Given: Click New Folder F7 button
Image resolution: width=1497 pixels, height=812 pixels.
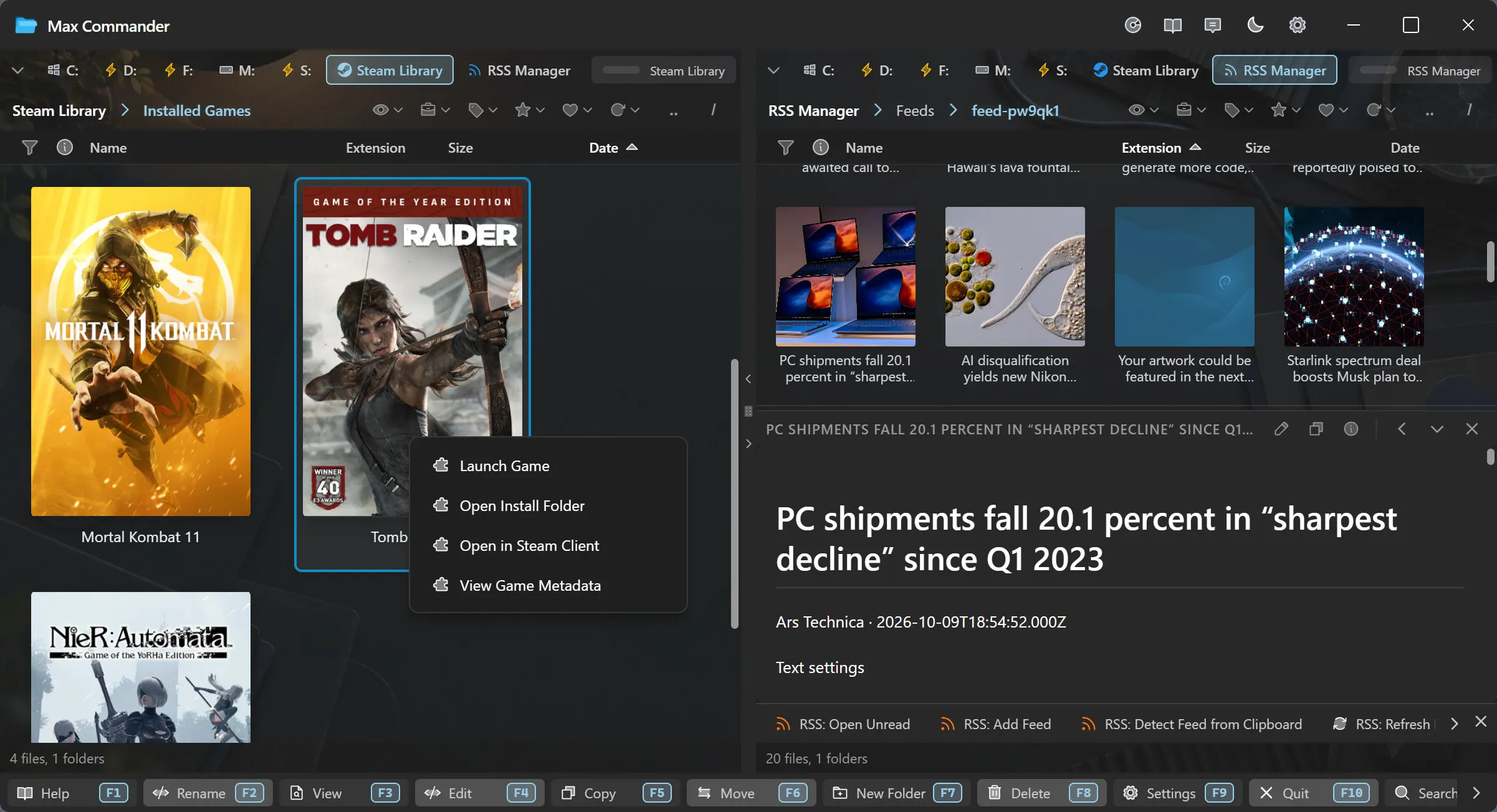Looking at the screenshot, I should (x=897, y=793).
